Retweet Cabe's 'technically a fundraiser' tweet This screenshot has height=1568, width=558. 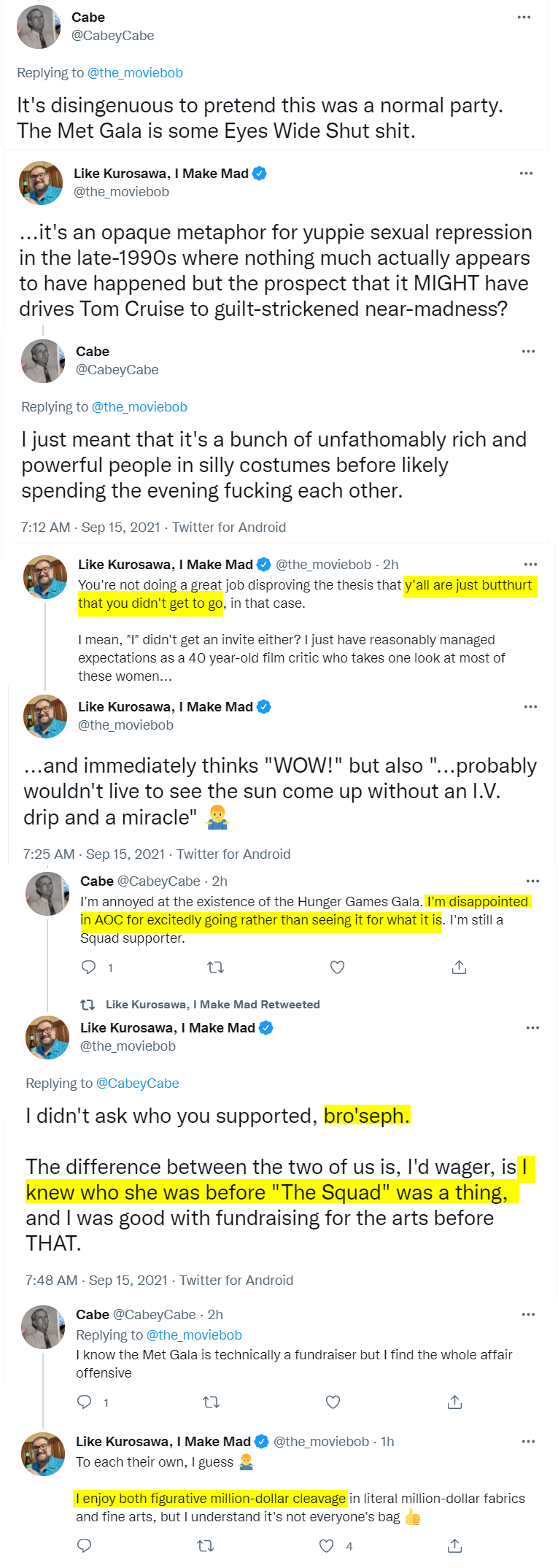tap(211, 1402)
